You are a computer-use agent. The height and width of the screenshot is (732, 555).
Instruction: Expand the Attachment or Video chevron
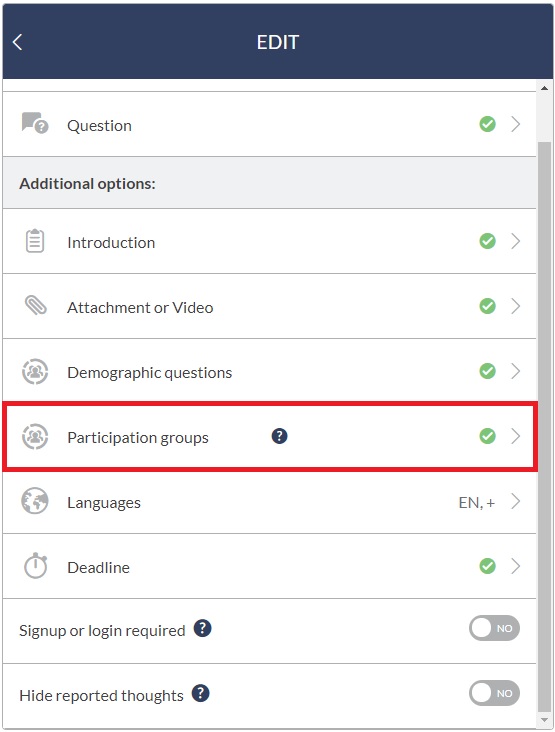click(515, 306)
